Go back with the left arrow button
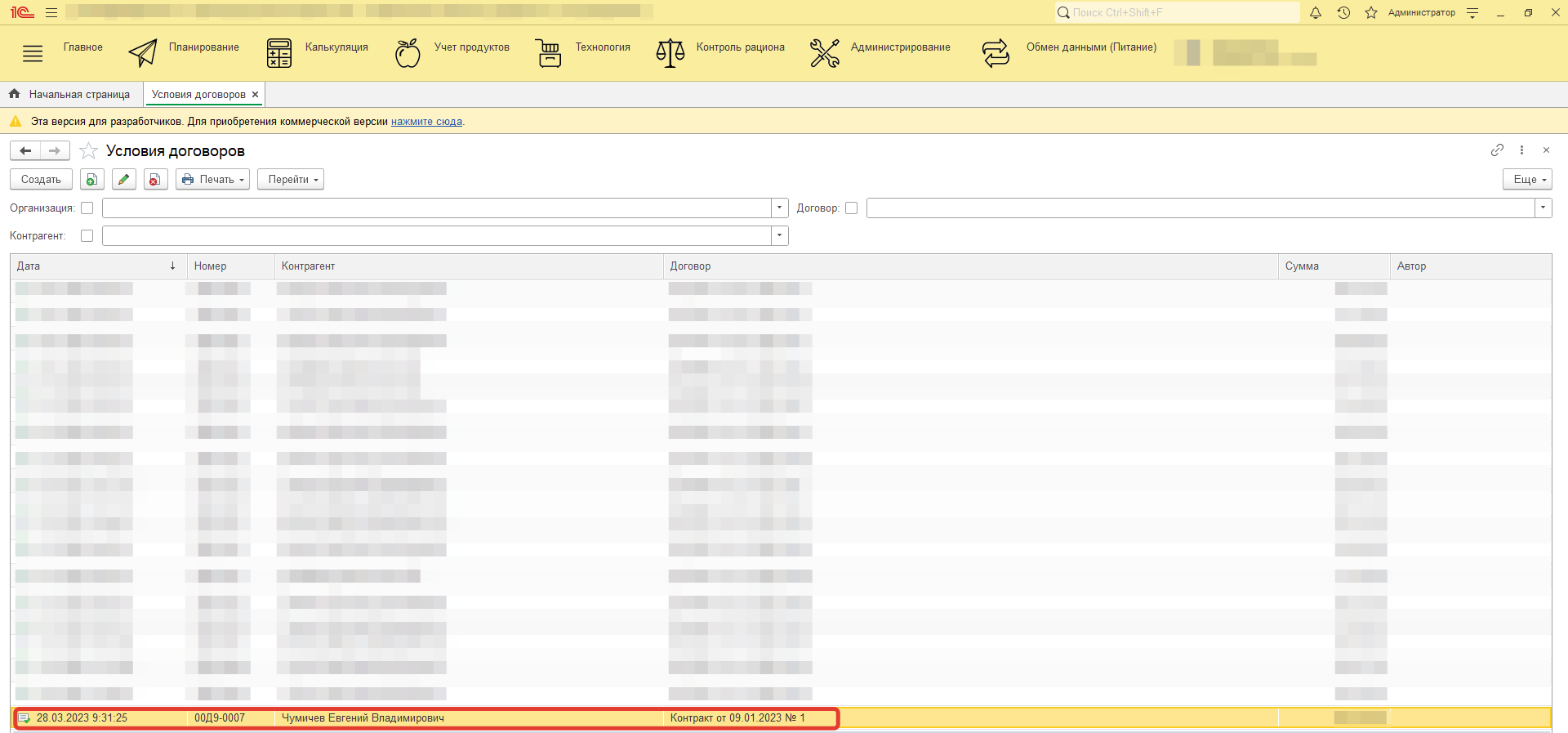 pyautogui.click(x=25, y=151)
